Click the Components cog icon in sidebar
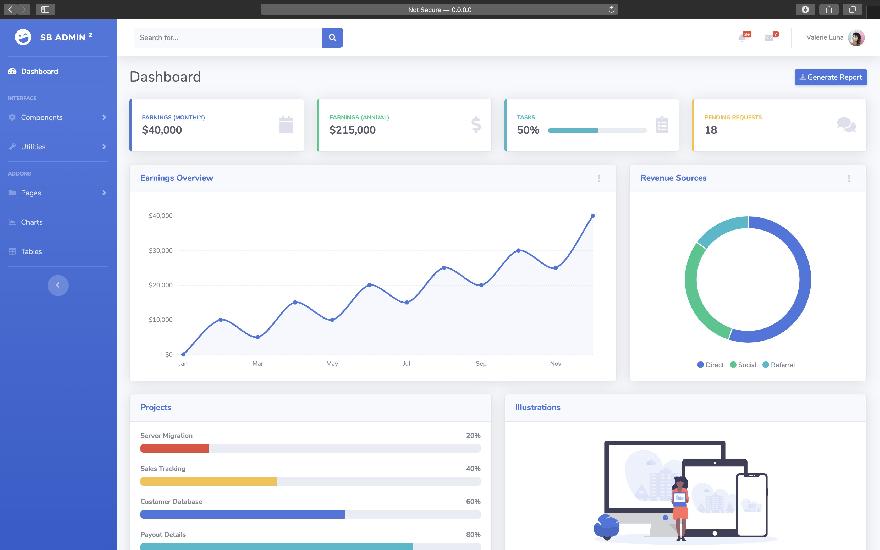Viewport: 880px width, 550px height. [x=12, y=117]
